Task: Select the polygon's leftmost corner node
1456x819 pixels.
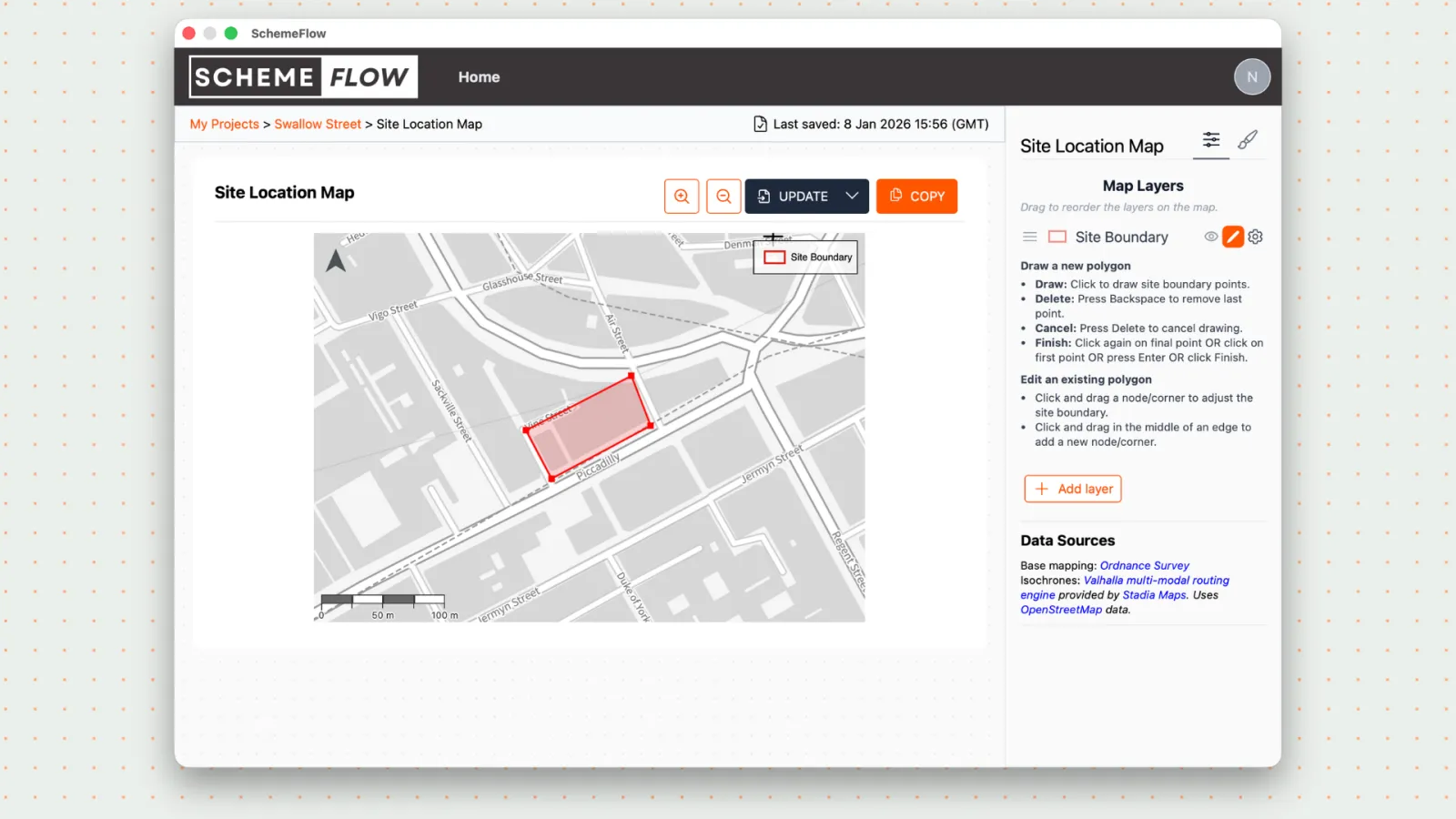Action: [527, 430]
